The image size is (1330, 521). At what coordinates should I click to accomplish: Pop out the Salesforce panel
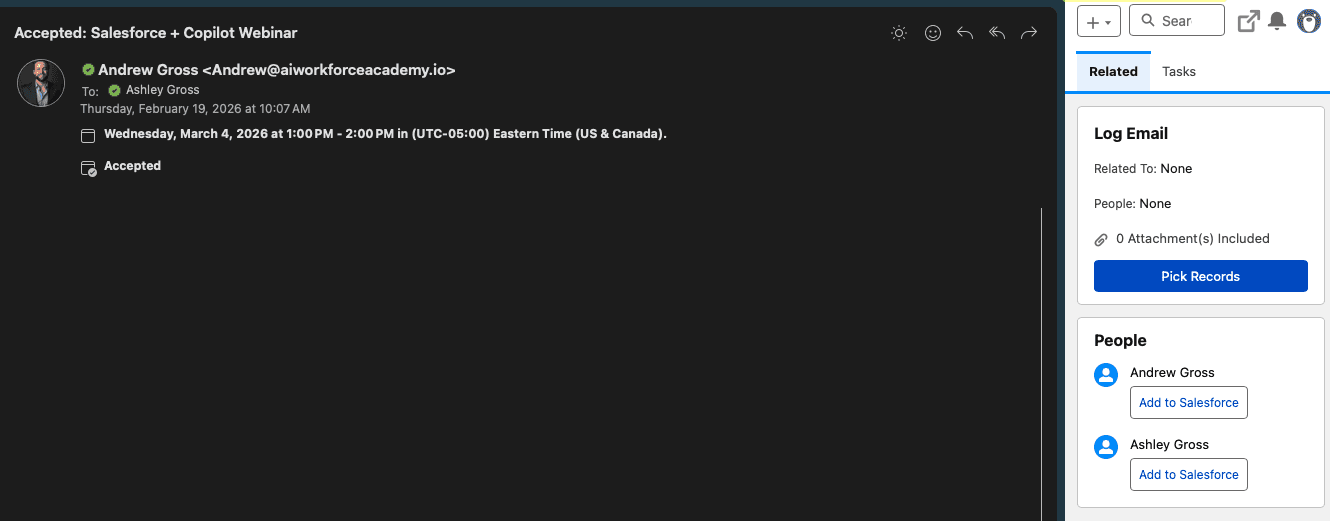point(1248,21)
